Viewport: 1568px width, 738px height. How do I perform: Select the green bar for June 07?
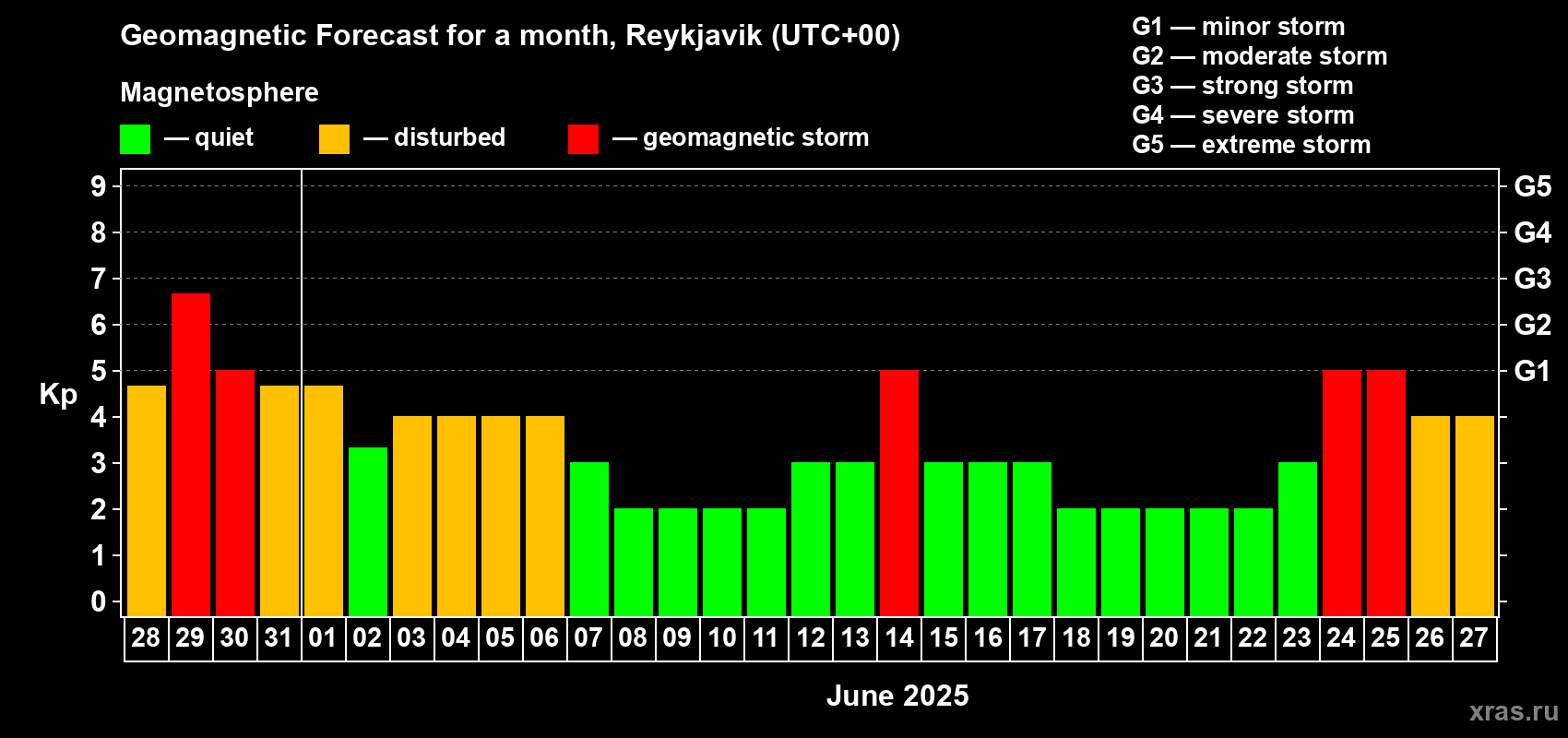pos(589,540)
